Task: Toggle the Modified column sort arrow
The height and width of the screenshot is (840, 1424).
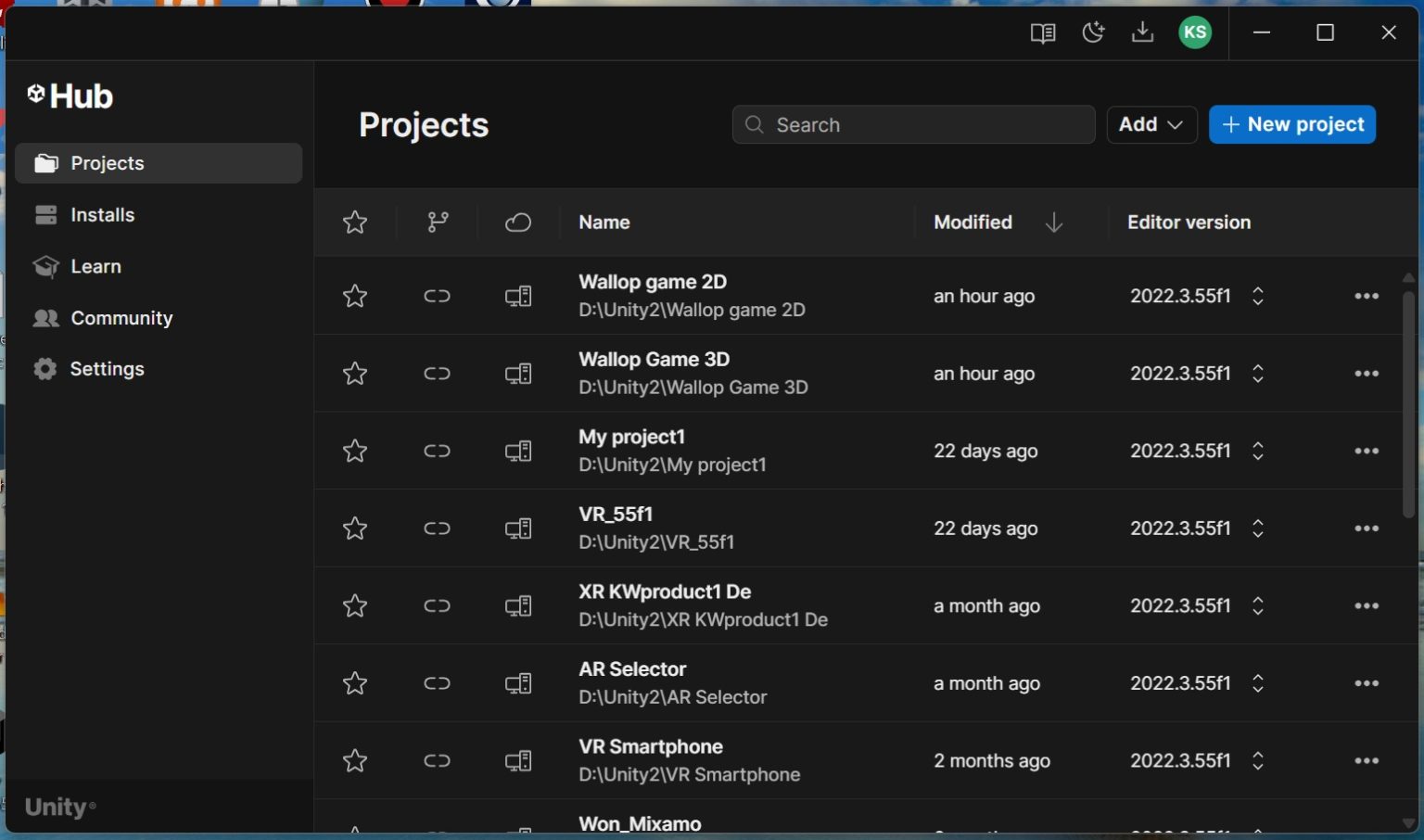Action: point(1054,223)
